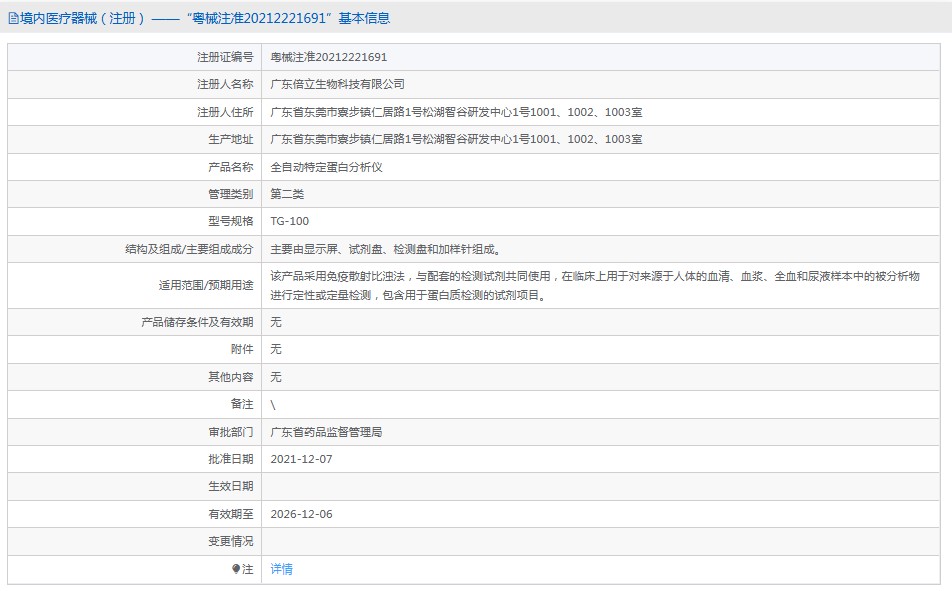This screenshot has height=591, width=952.
Task: Select model value TG-100
Action: (290, 221)
